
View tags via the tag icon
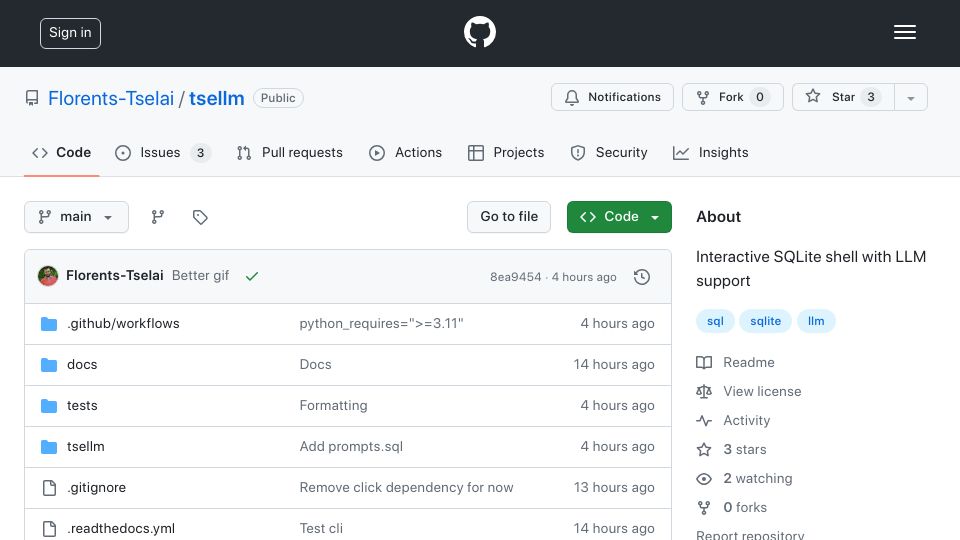200,217
